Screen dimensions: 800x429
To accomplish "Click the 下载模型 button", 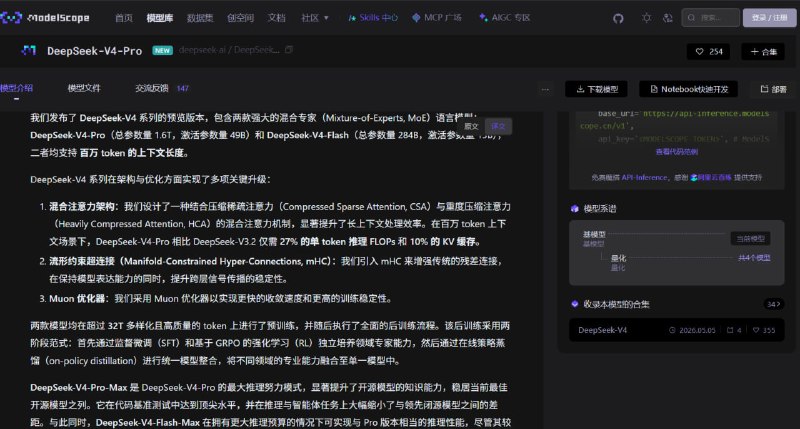I will point(596,89).
